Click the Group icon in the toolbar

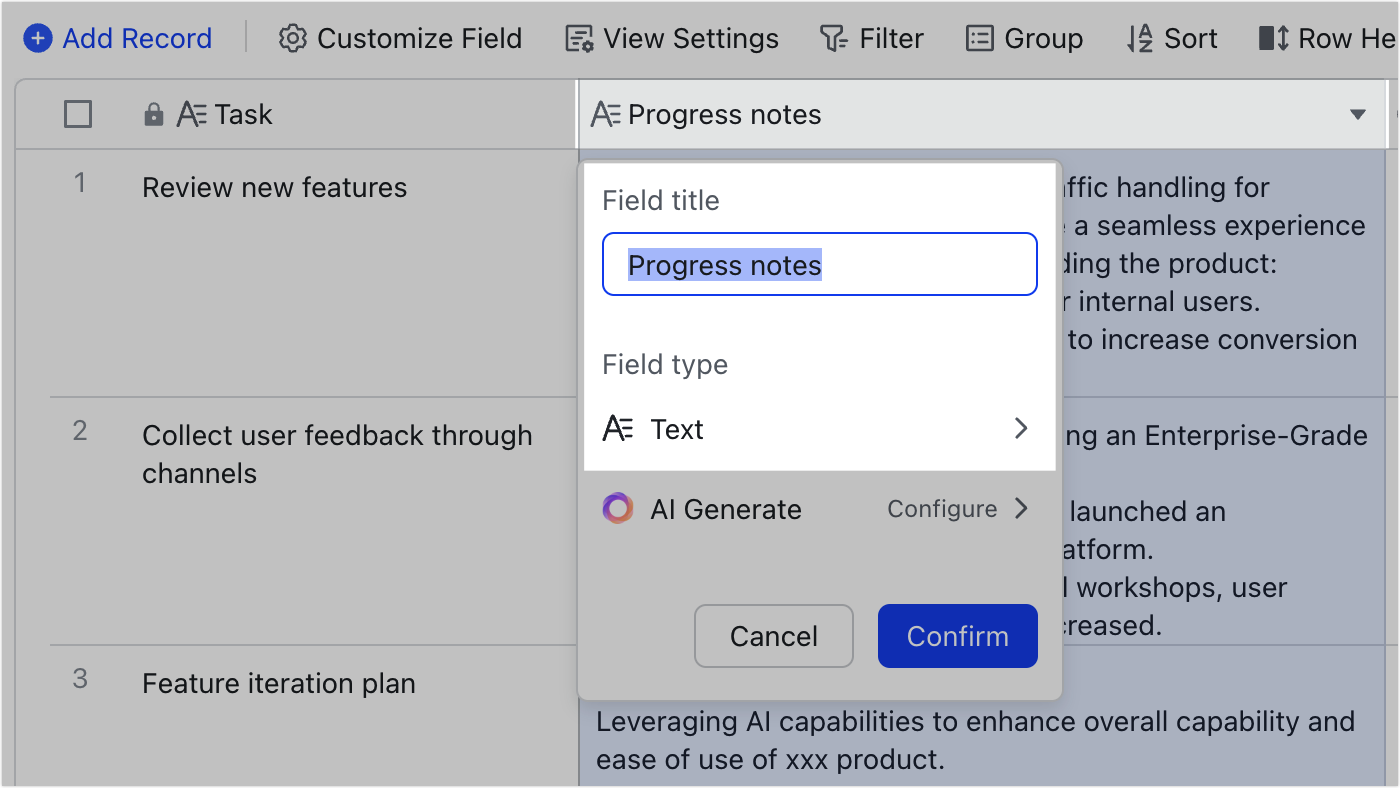[981, 38]
